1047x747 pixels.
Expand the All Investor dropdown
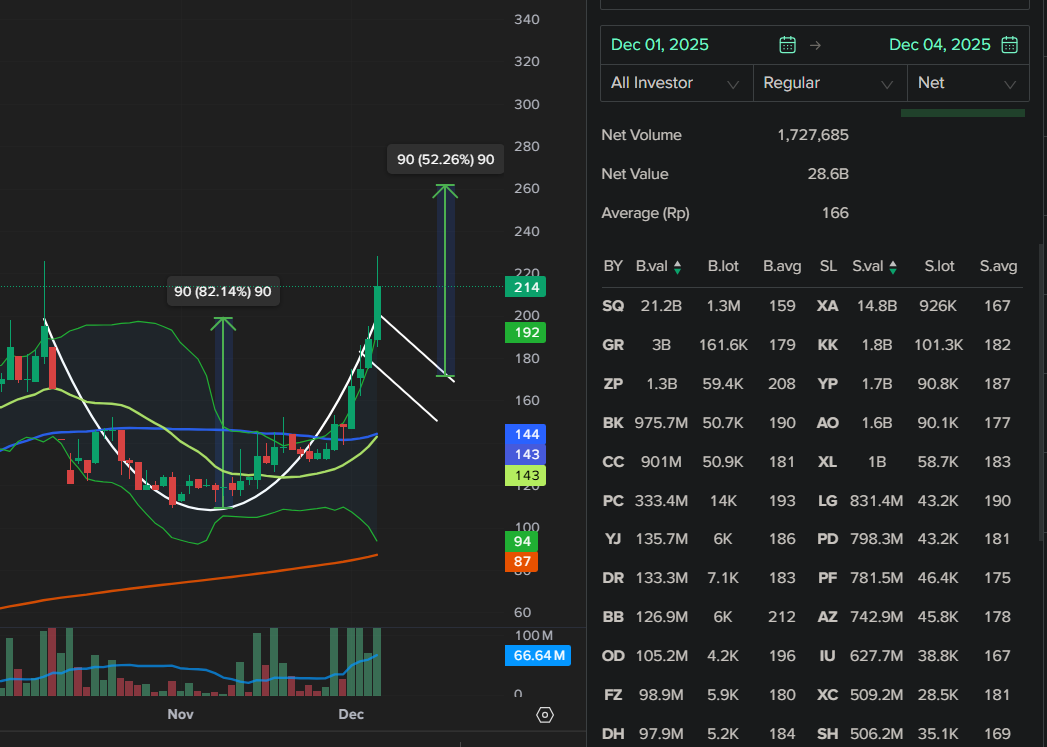pos(676,83)
